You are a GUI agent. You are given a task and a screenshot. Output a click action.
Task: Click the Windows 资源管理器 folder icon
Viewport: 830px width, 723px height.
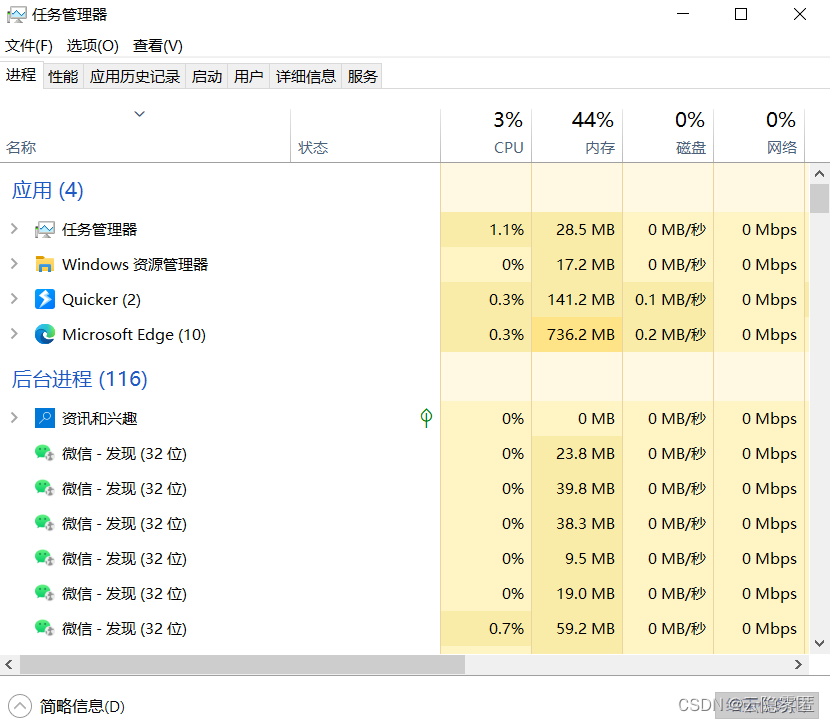pos(44,264)
